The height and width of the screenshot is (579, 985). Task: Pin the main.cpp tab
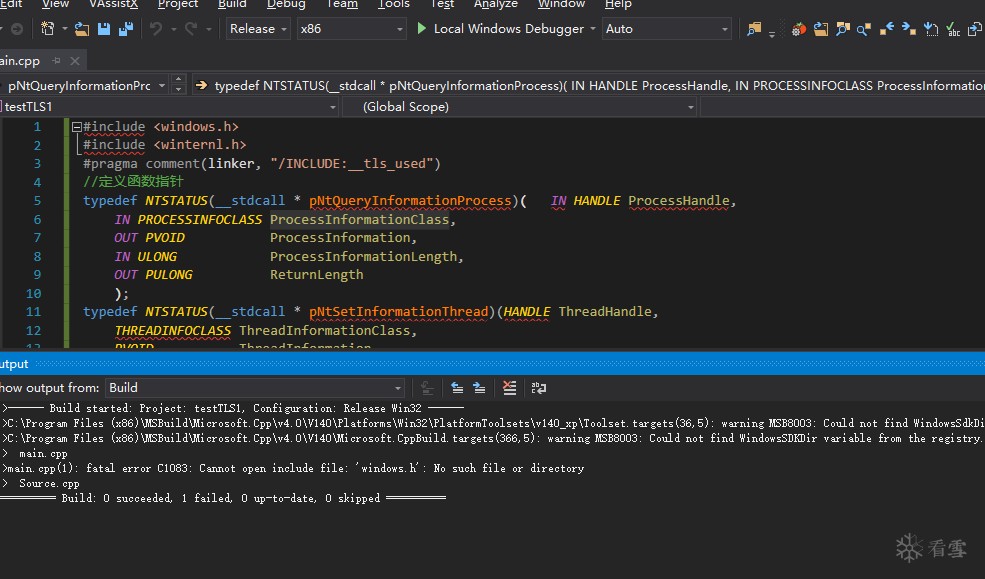[57, 61]
